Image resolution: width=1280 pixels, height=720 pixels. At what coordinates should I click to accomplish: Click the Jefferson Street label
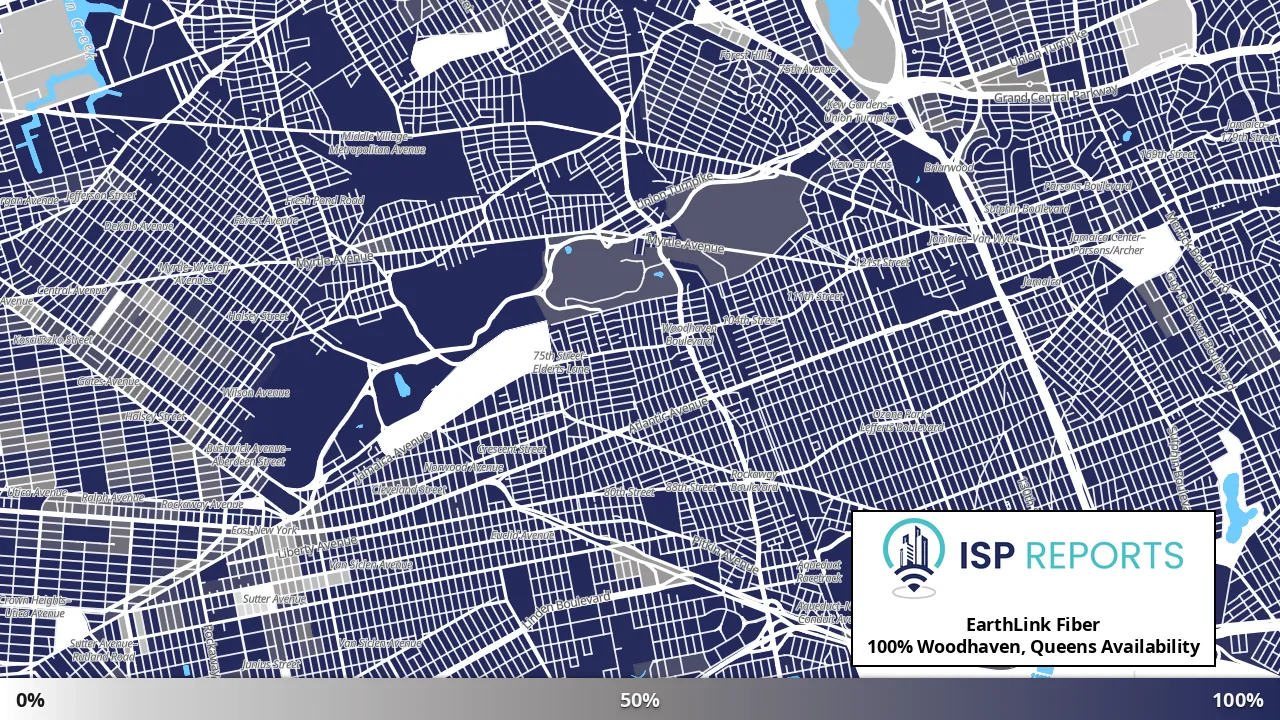101,196
